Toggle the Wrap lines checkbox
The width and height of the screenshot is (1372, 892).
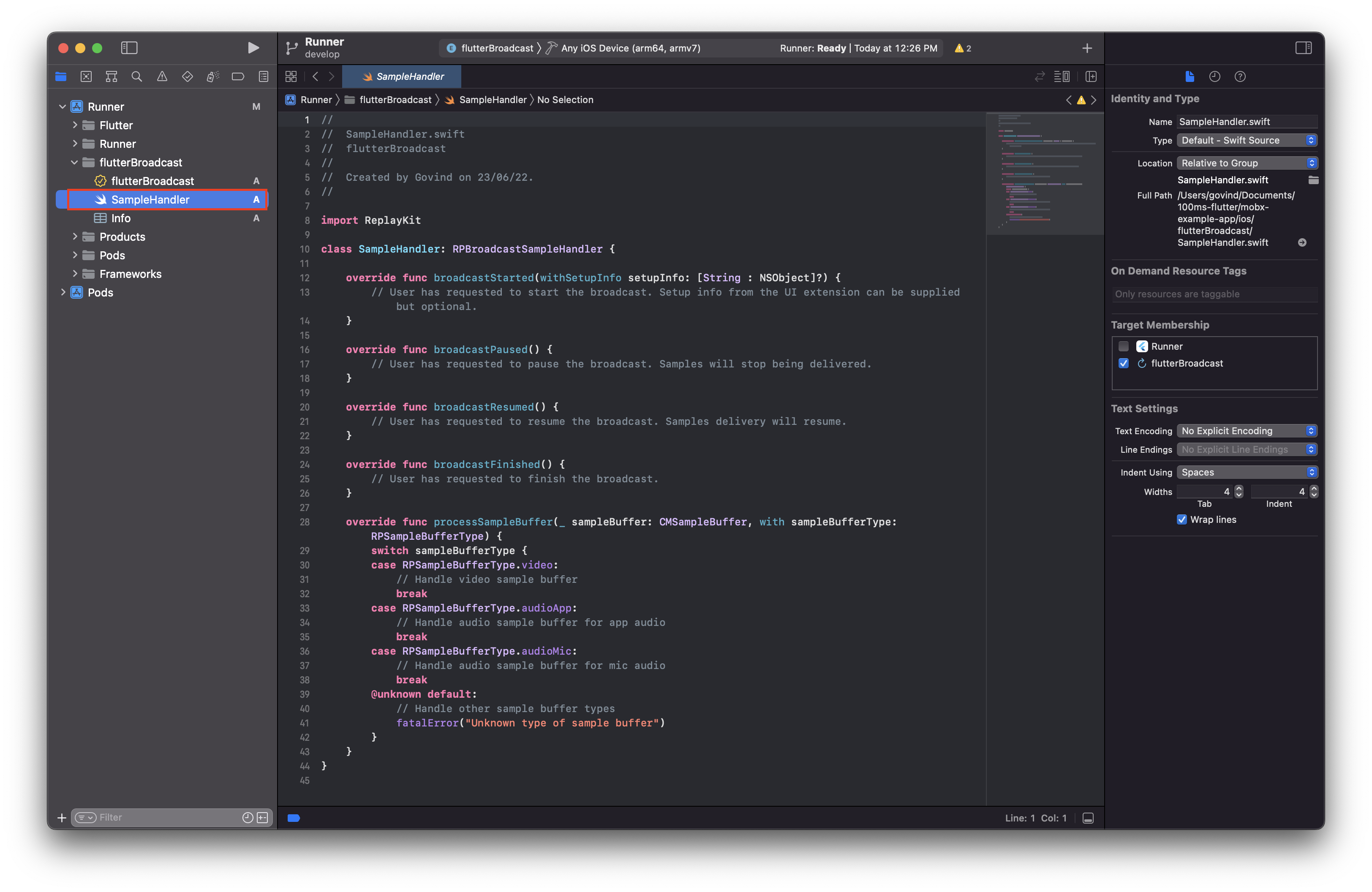[1182, 519]
